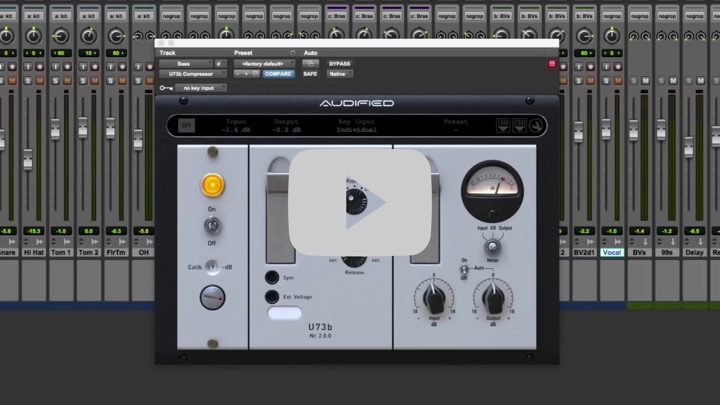Open the Vocal track nogrop group dropdown
The height and width of the screenshot is (405, 720).
pyautogui.click(x=612, y=16)
